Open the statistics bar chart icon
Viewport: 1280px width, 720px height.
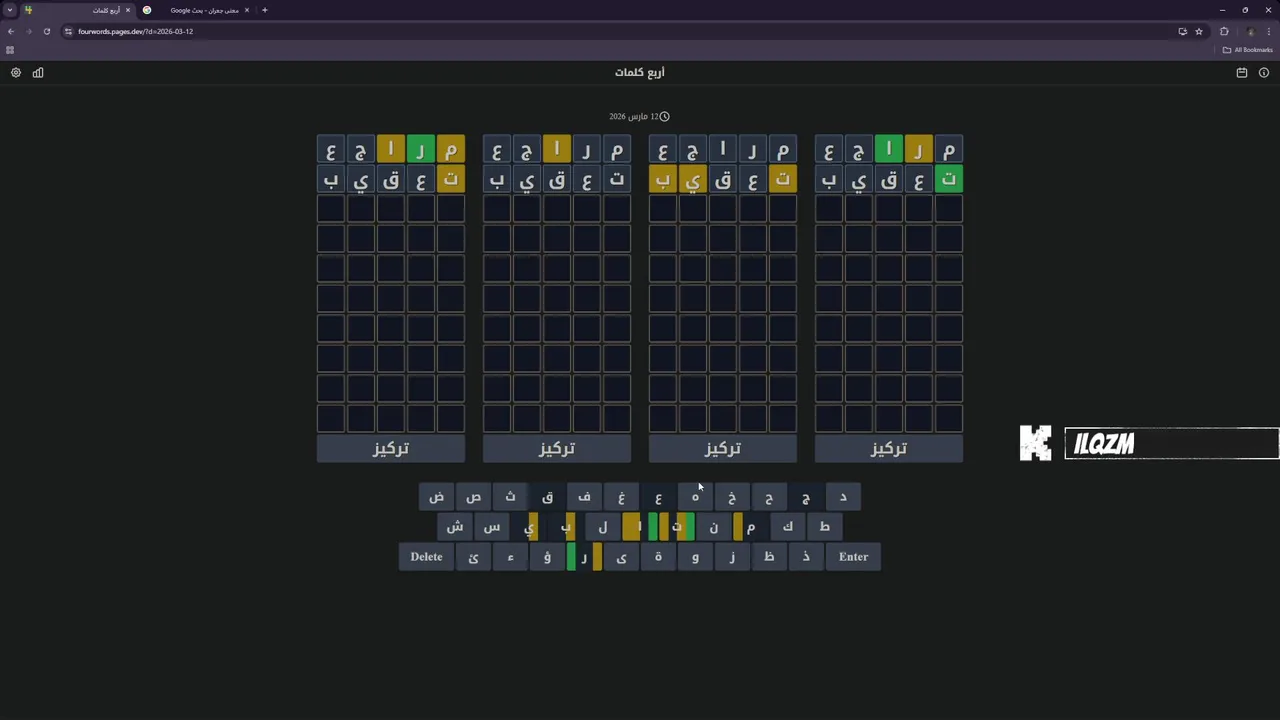coord(38,73)
